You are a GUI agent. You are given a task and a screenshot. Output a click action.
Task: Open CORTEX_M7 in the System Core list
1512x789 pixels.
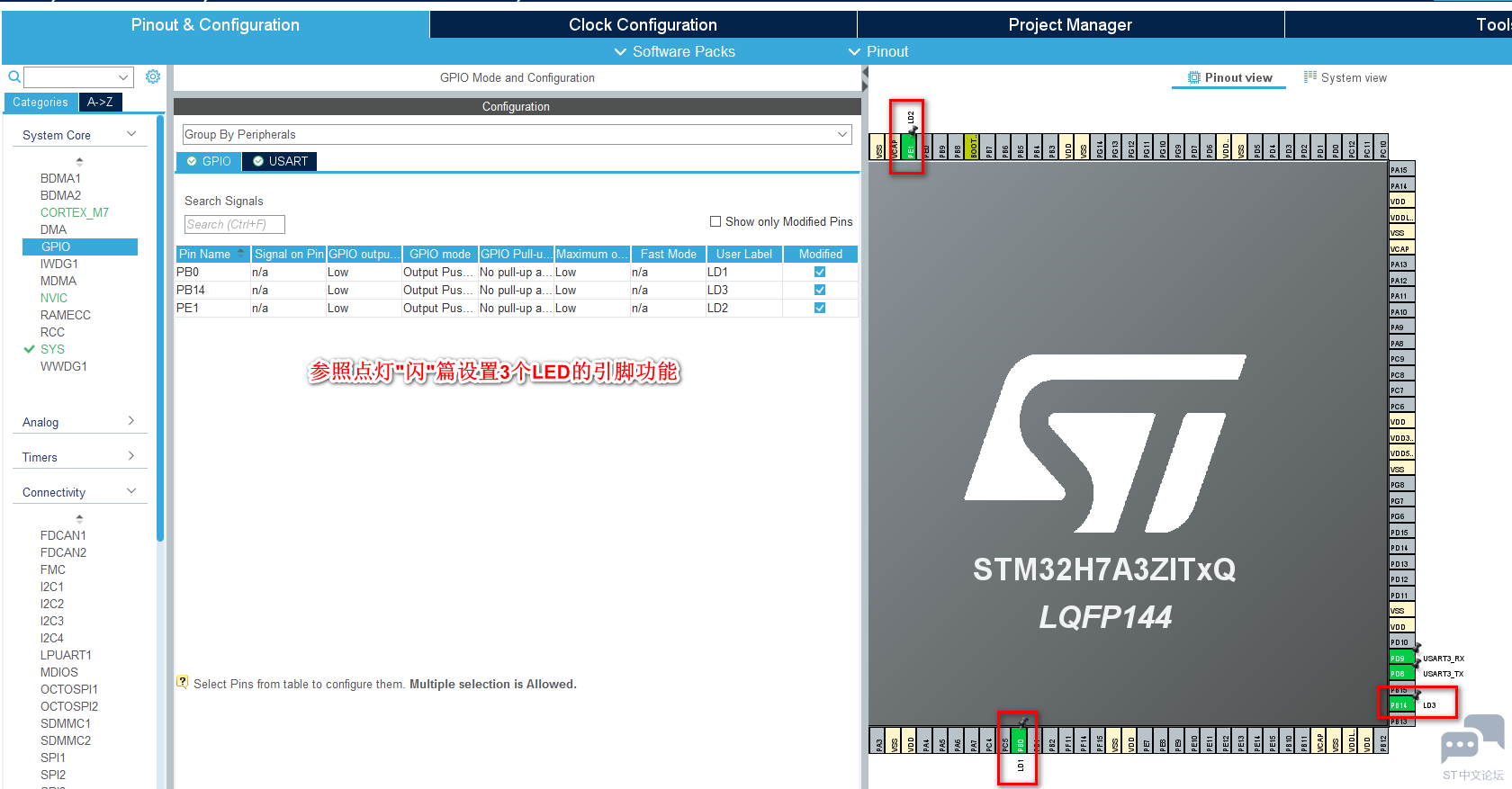(x=75, y=212)
